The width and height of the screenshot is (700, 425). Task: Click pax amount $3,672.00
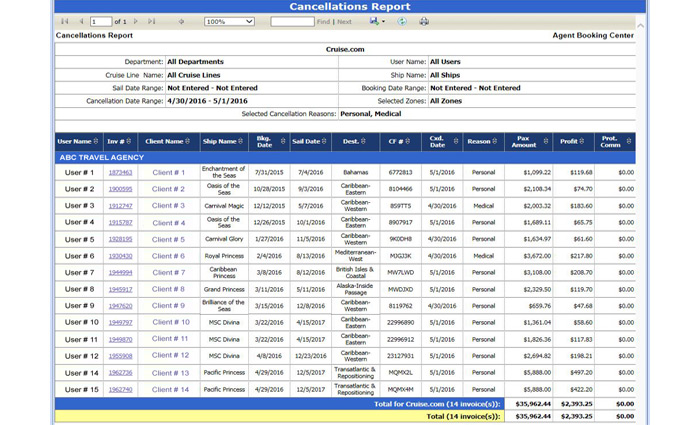point(537,256)
